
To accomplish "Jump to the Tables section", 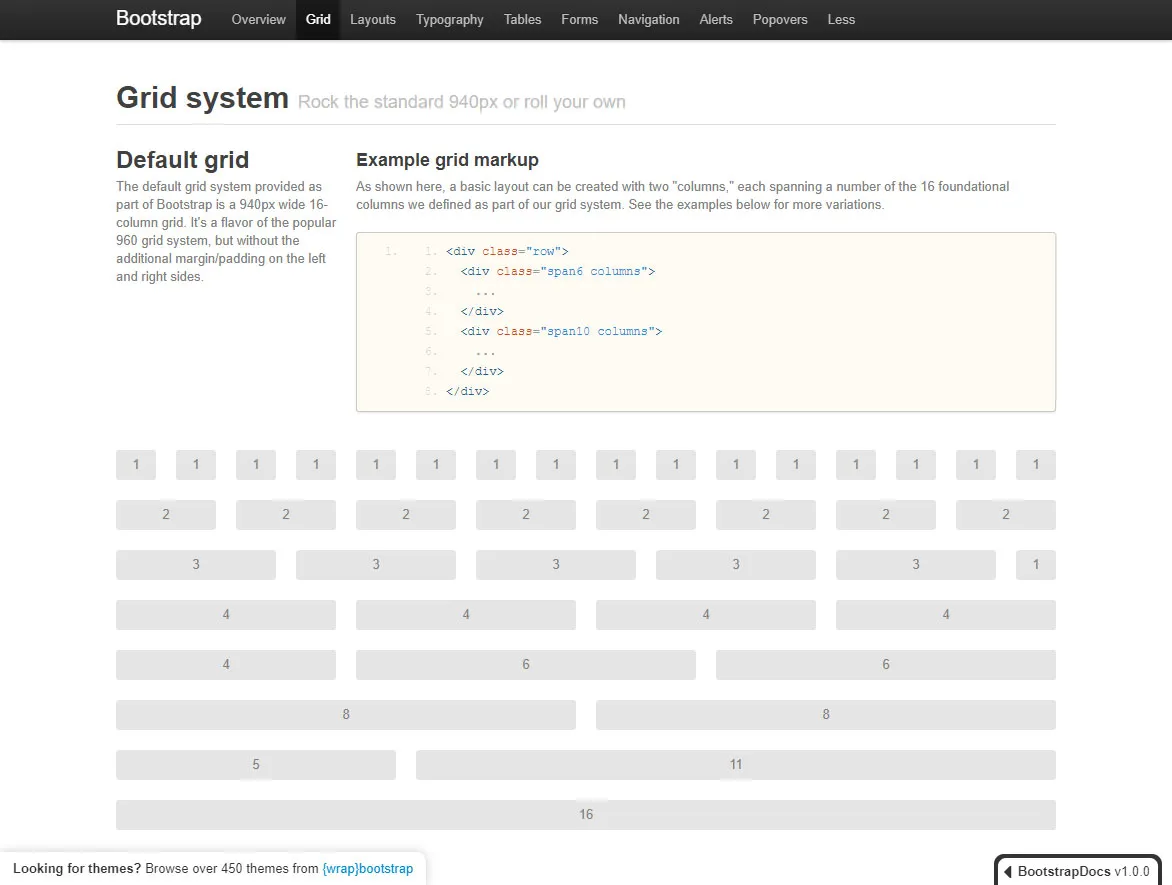I will [522, 19].
